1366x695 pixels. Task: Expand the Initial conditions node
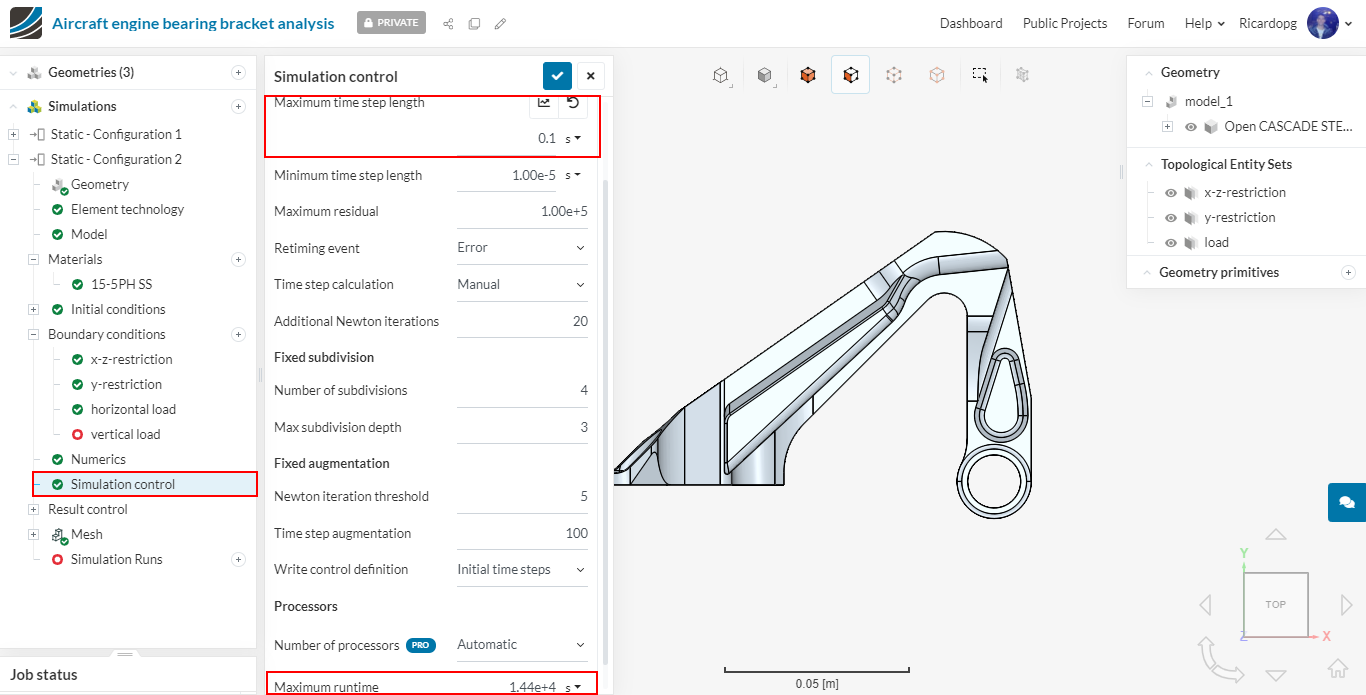[x=33, y=309]
